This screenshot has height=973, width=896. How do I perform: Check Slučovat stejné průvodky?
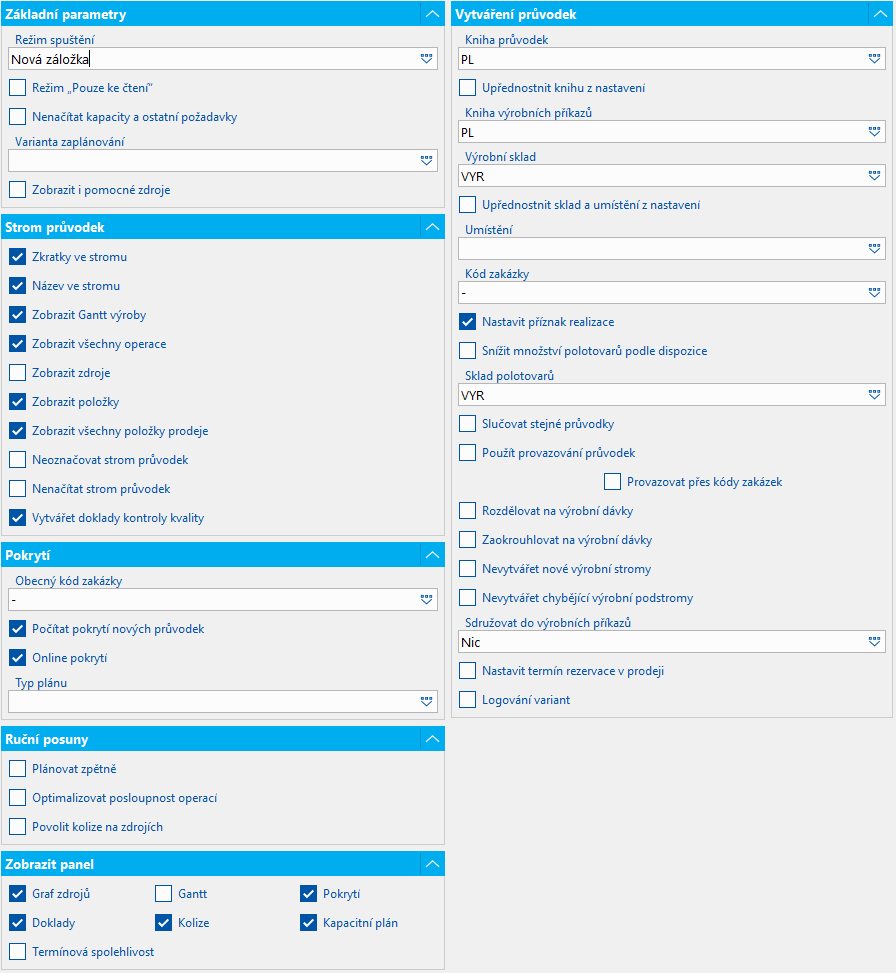[x=468, y=424]
